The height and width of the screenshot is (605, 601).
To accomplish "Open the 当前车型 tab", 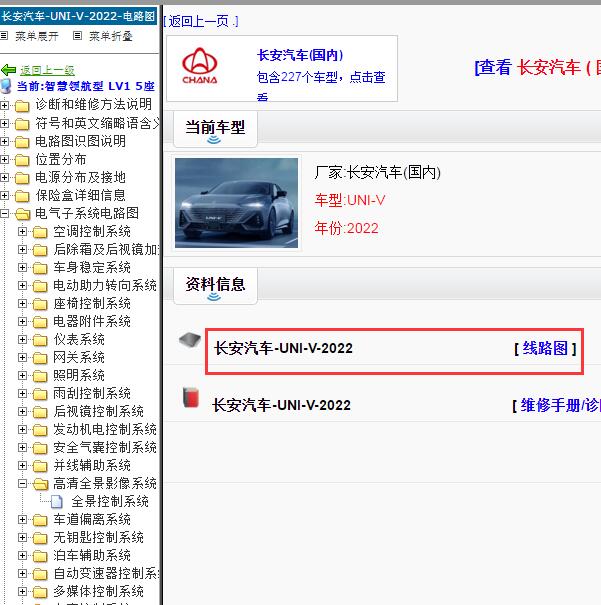I will point(215,129).
